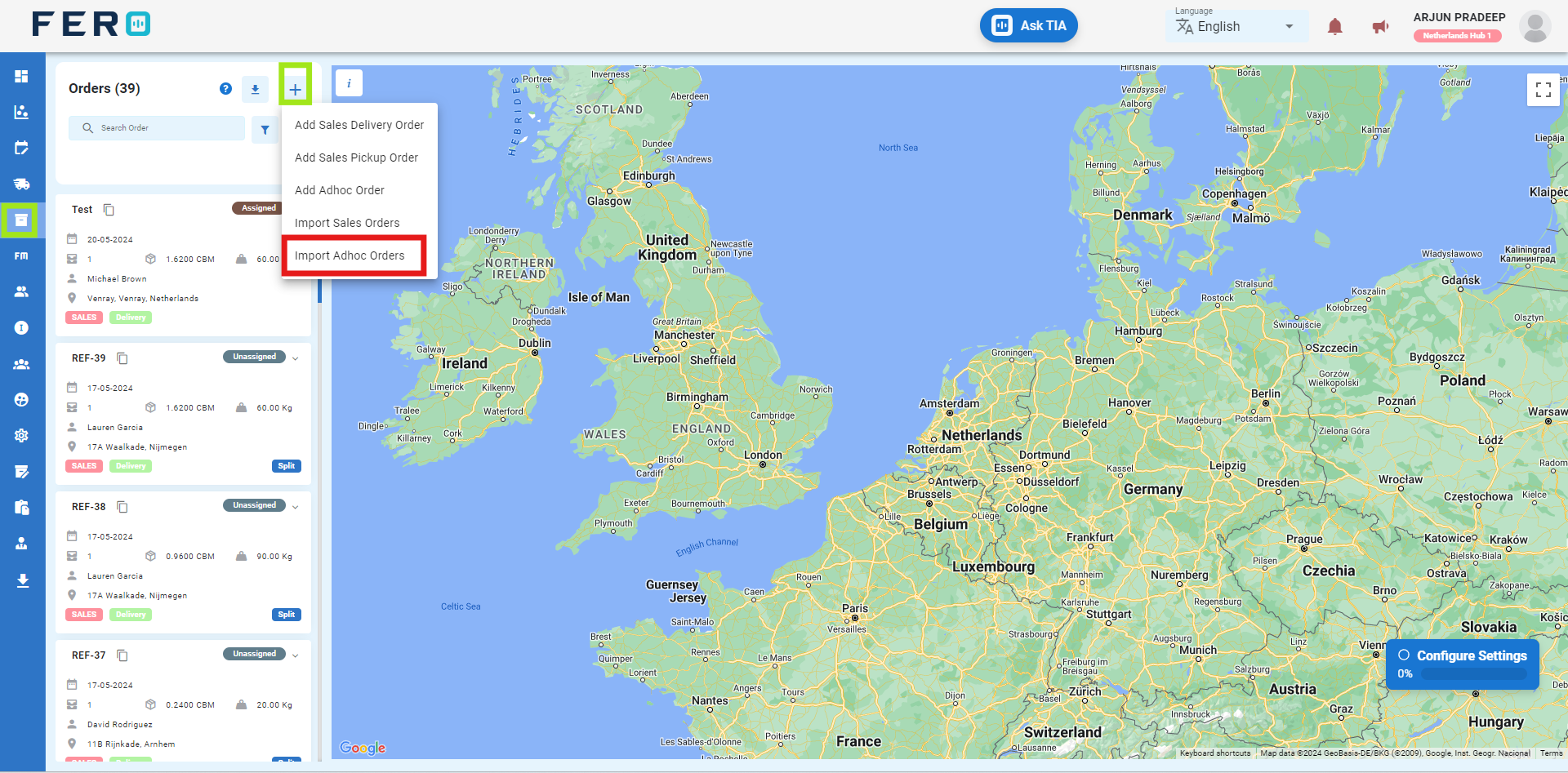Open the calendar planning sidebar icon
The height and width of the screenshot is (773, 1568).
22,148
